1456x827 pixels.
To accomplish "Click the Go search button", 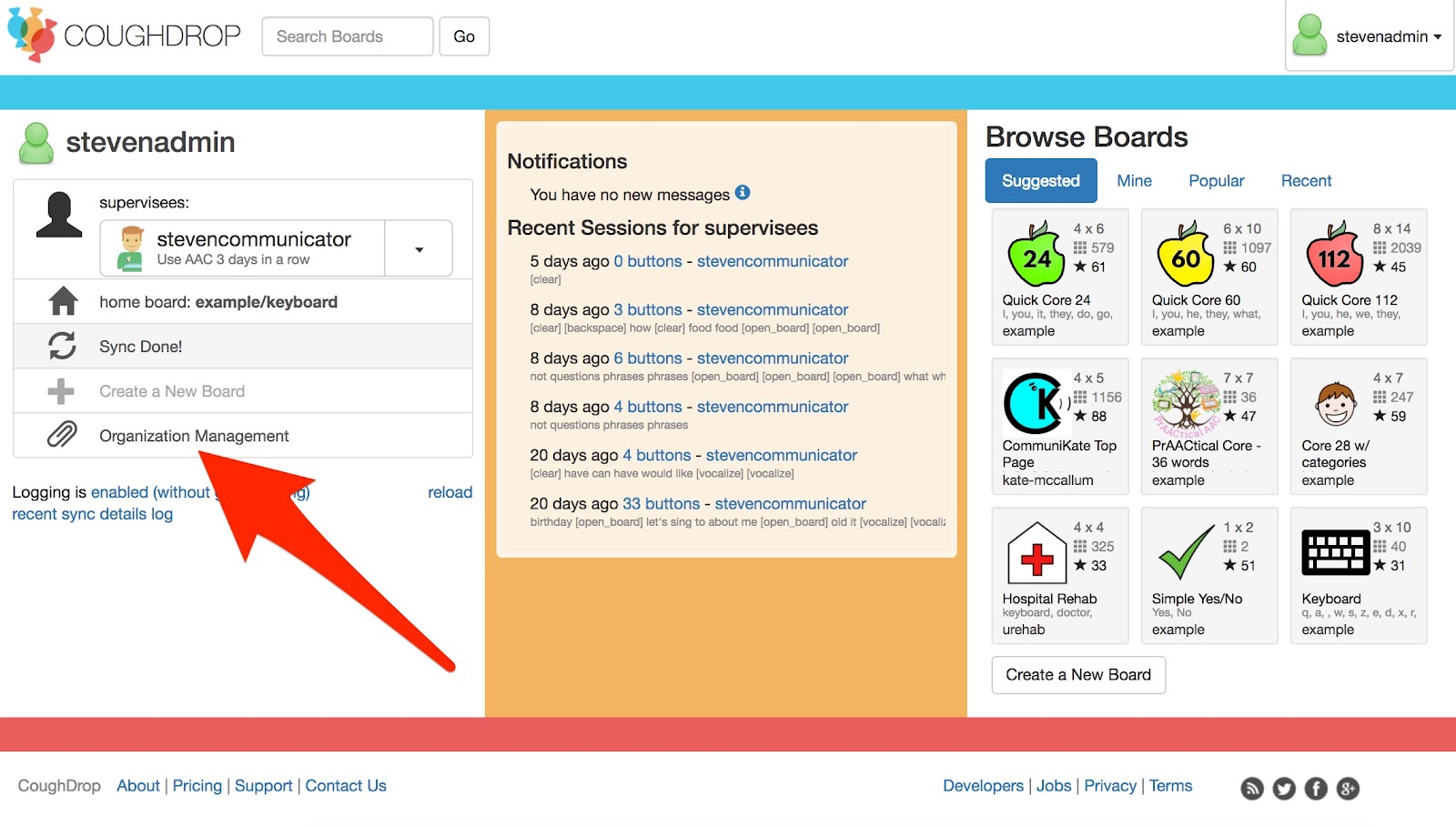I will [464, 36].
